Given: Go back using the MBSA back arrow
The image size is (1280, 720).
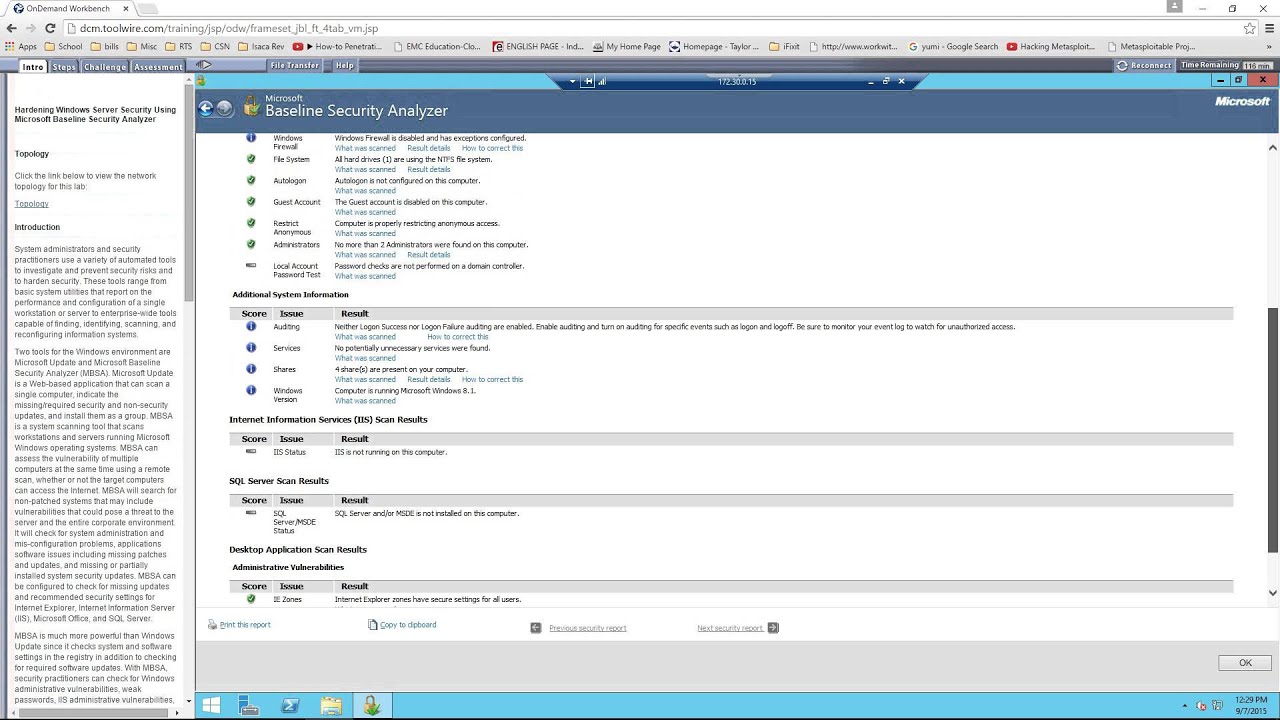Looking at the screenshot, I should pyautogui.click(x=206, y=109).
